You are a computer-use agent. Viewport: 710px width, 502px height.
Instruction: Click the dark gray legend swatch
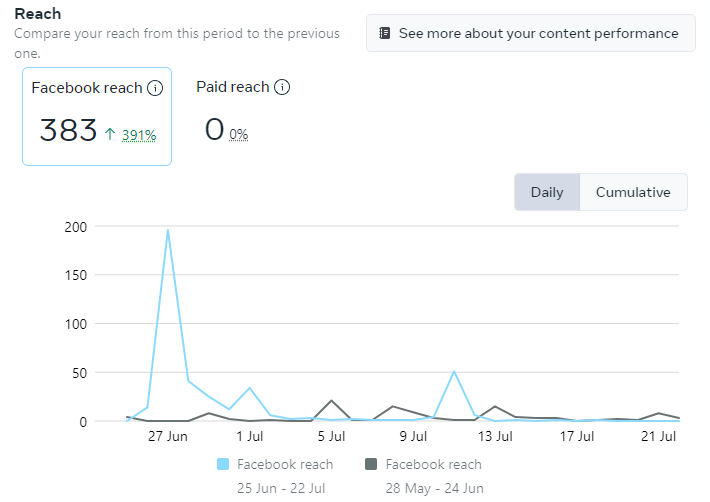click(371, 464)
